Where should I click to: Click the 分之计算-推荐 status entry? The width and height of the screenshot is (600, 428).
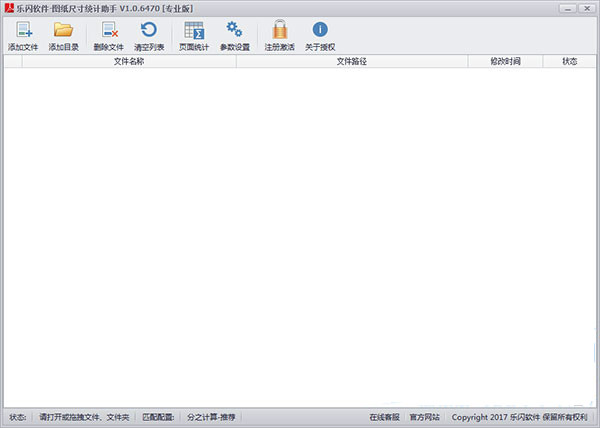pos(211,417)
